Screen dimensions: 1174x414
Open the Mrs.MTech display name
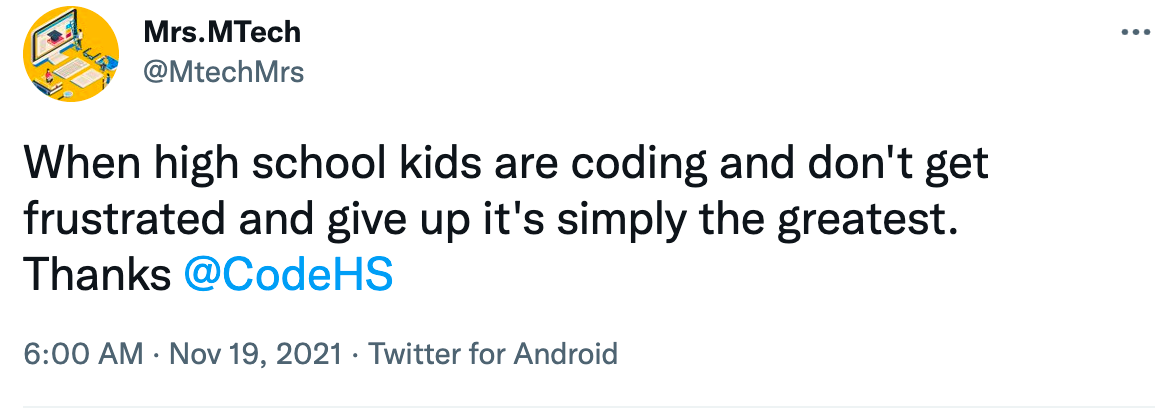point(223,33)
